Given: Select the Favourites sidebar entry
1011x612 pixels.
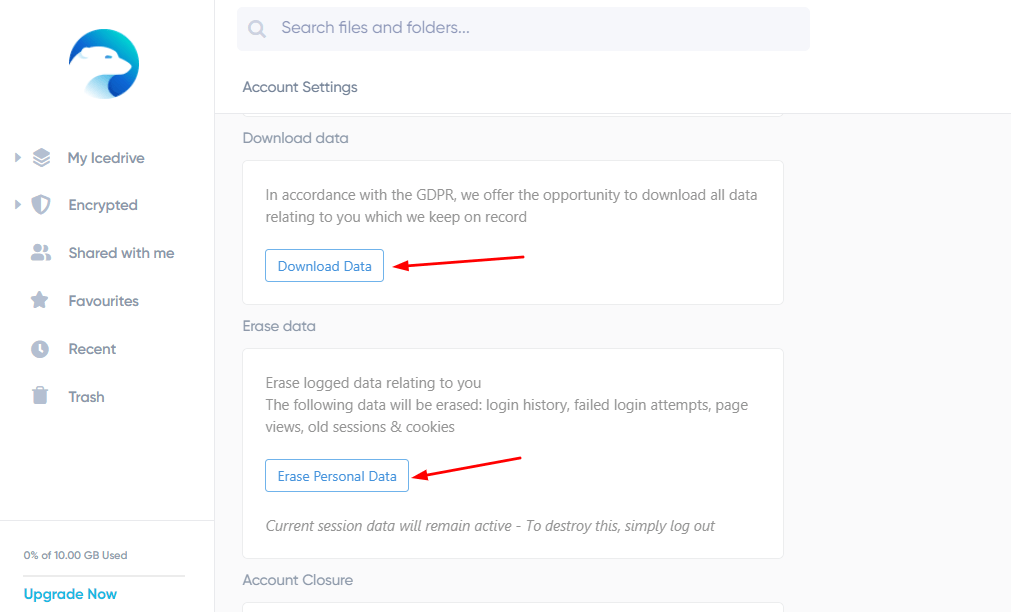Looking at the screenshot, I should click(x=103, y=300).
